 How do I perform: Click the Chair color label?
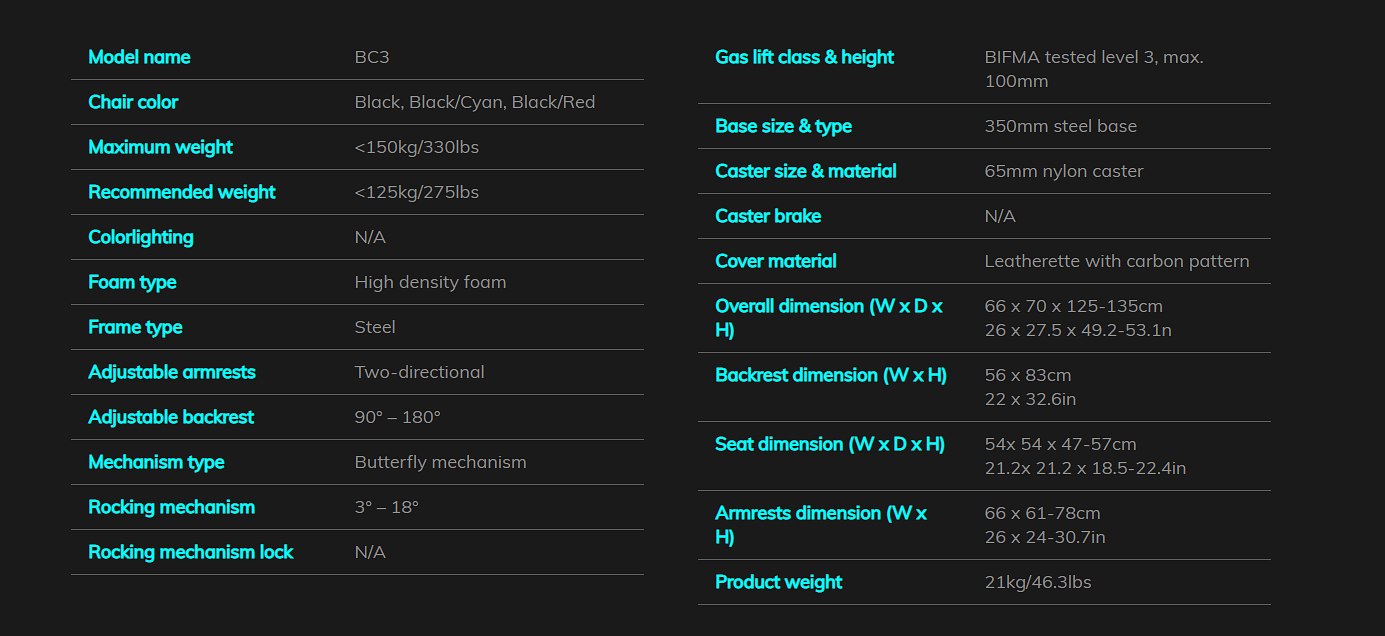point(133,102)
